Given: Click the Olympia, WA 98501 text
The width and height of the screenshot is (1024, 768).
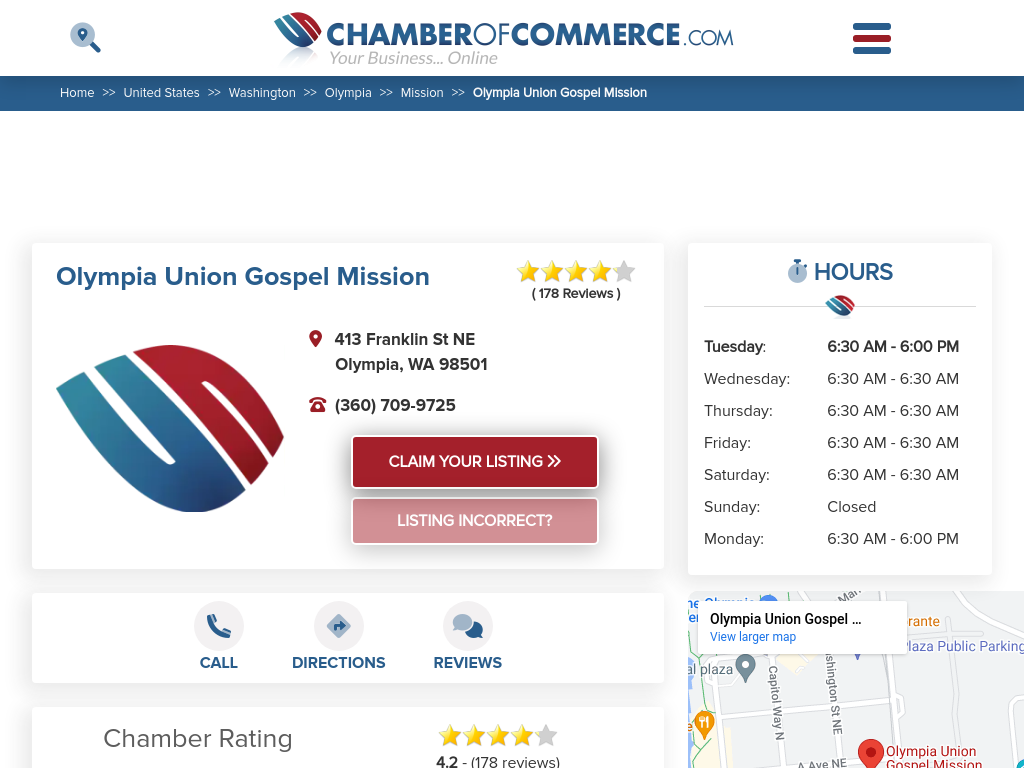Looking at the screenshot, I should [411, 364].
